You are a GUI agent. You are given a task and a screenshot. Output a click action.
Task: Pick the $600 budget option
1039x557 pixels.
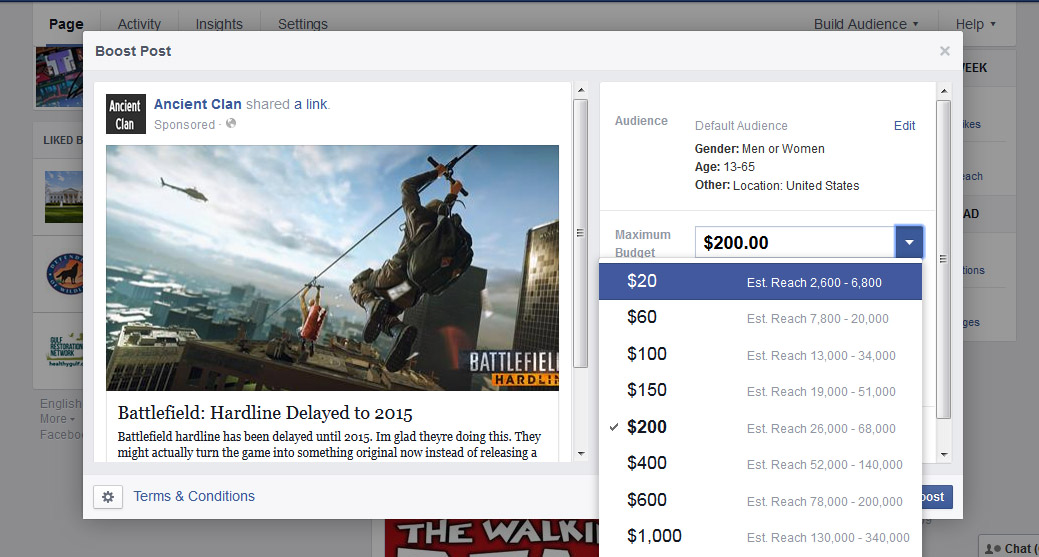[760, 500]
